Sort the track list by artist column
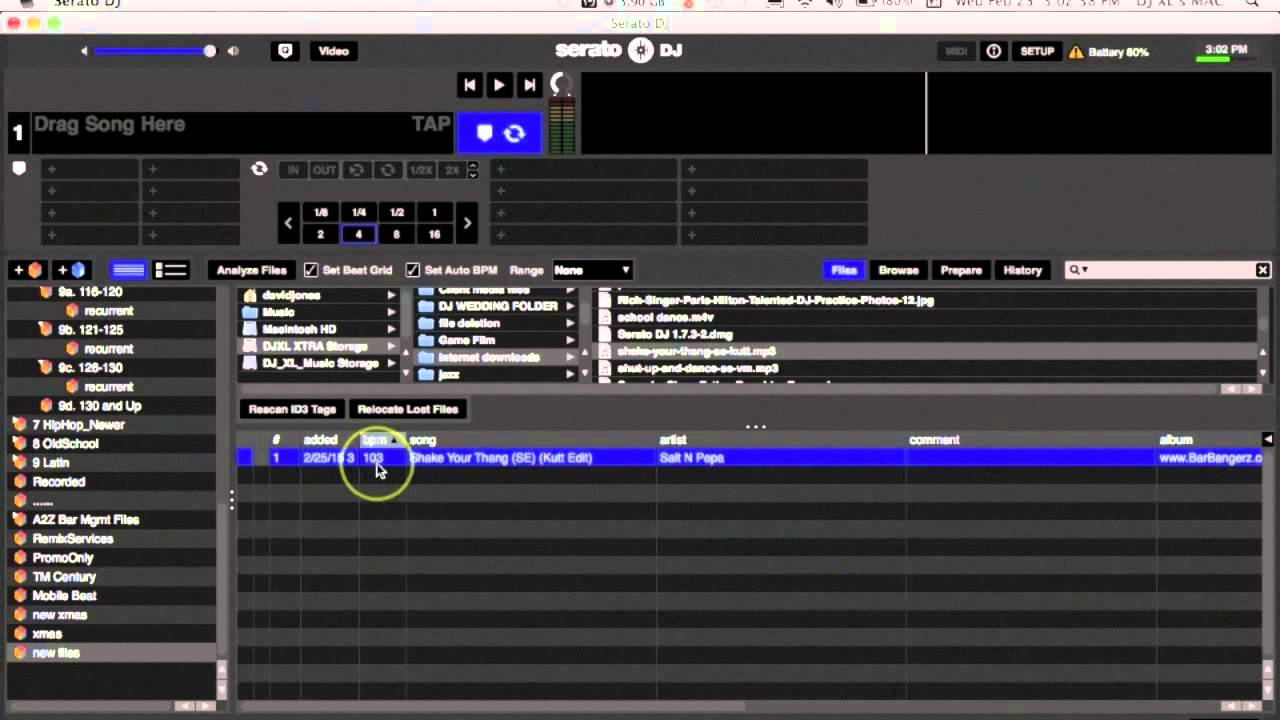This screenshot has height=720, width=1280. pos(780,440)
